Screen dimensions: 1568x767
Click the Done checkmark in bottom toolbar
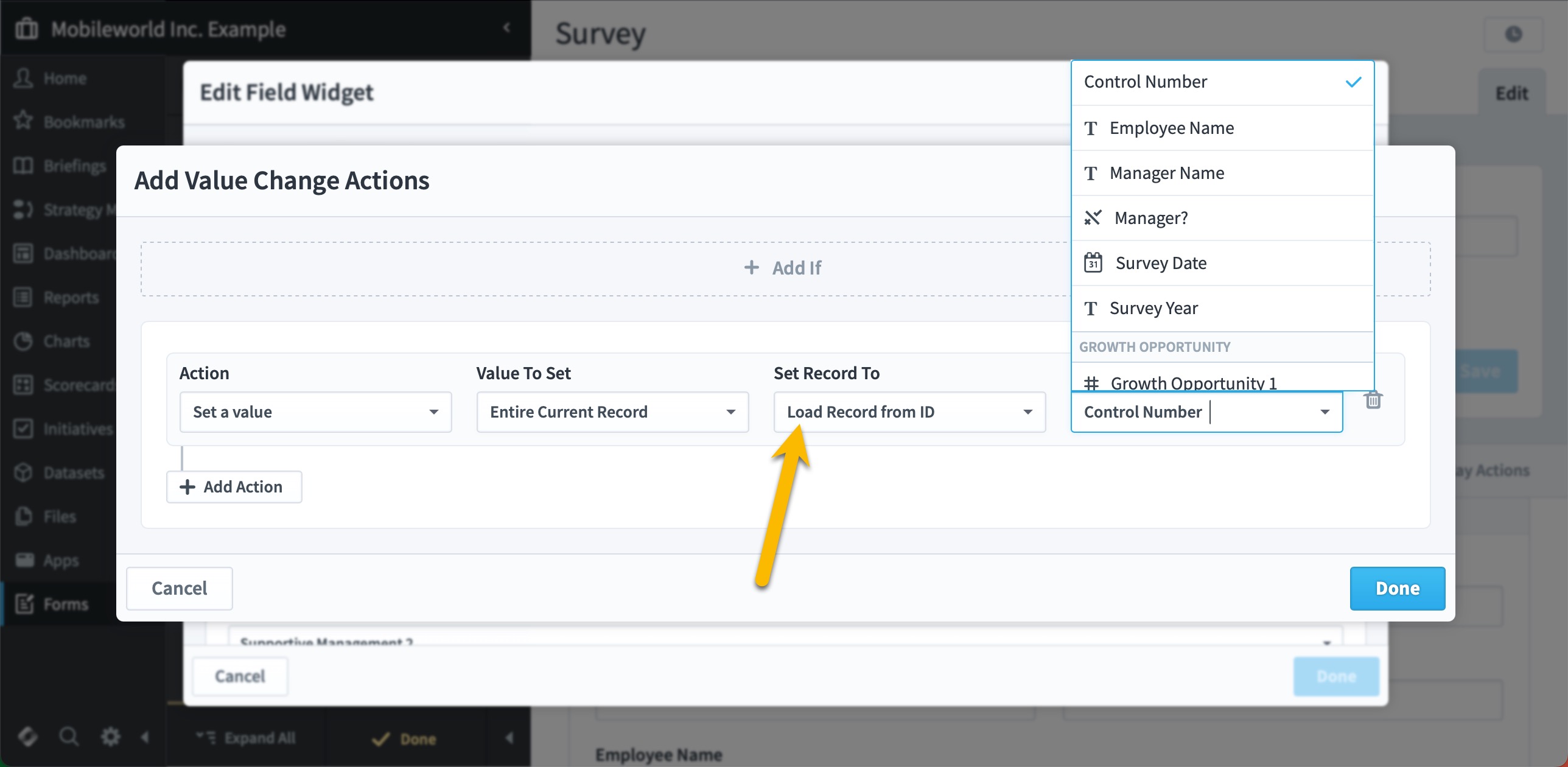click(x=404, y=738)
